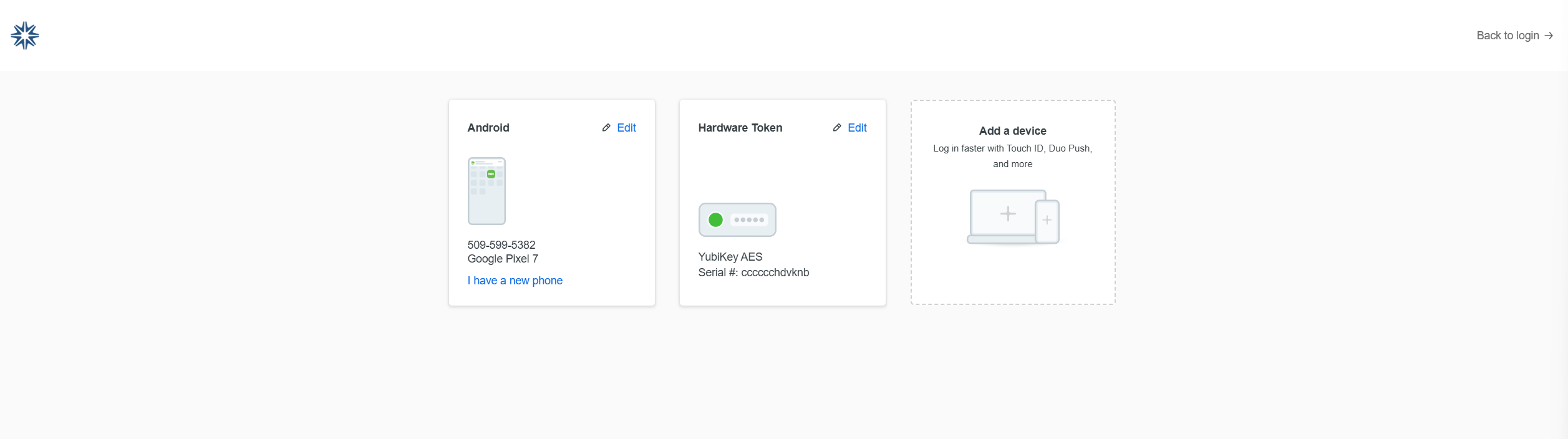Viewport: 1568px width, 439px height.
Task: Click the pencil icon on Hardware Token card
Action: click(836, 128)
